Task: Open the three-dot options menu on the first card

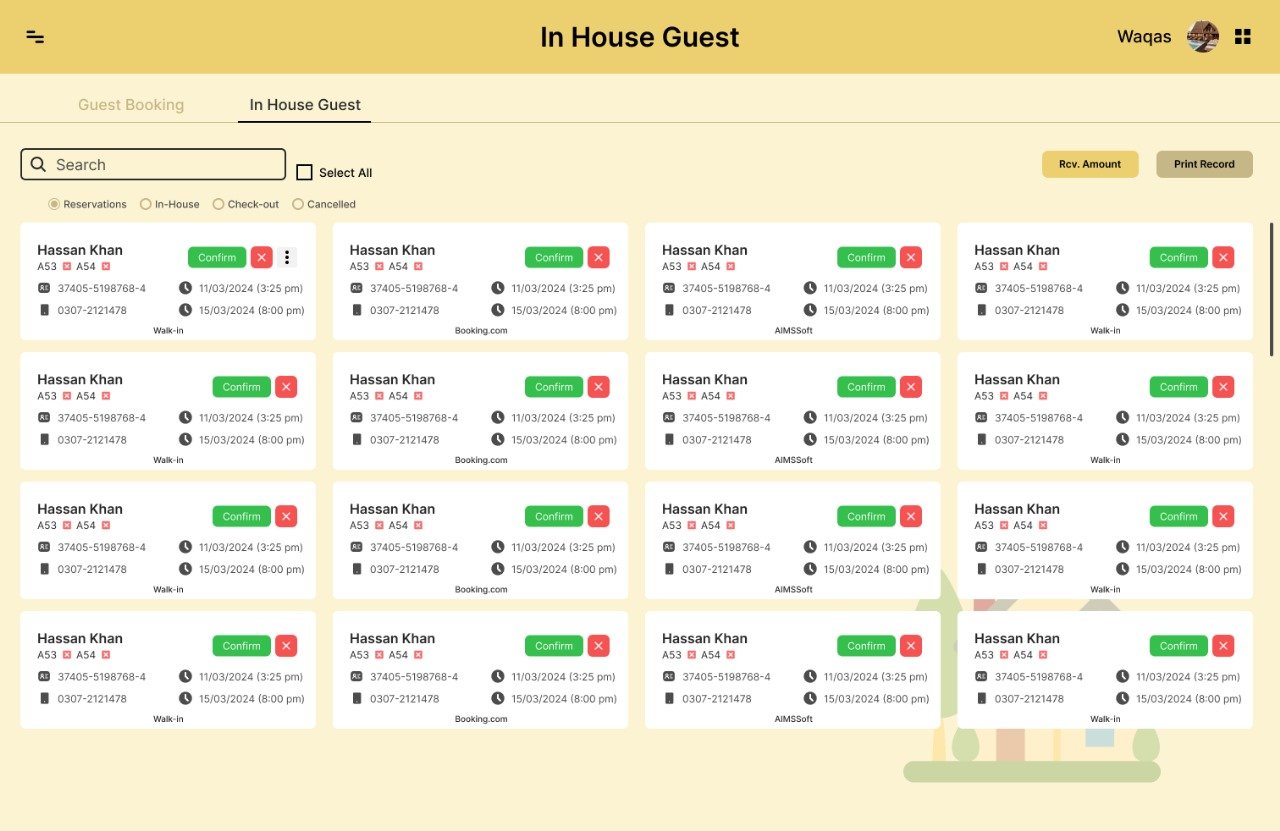Action: 287,257
